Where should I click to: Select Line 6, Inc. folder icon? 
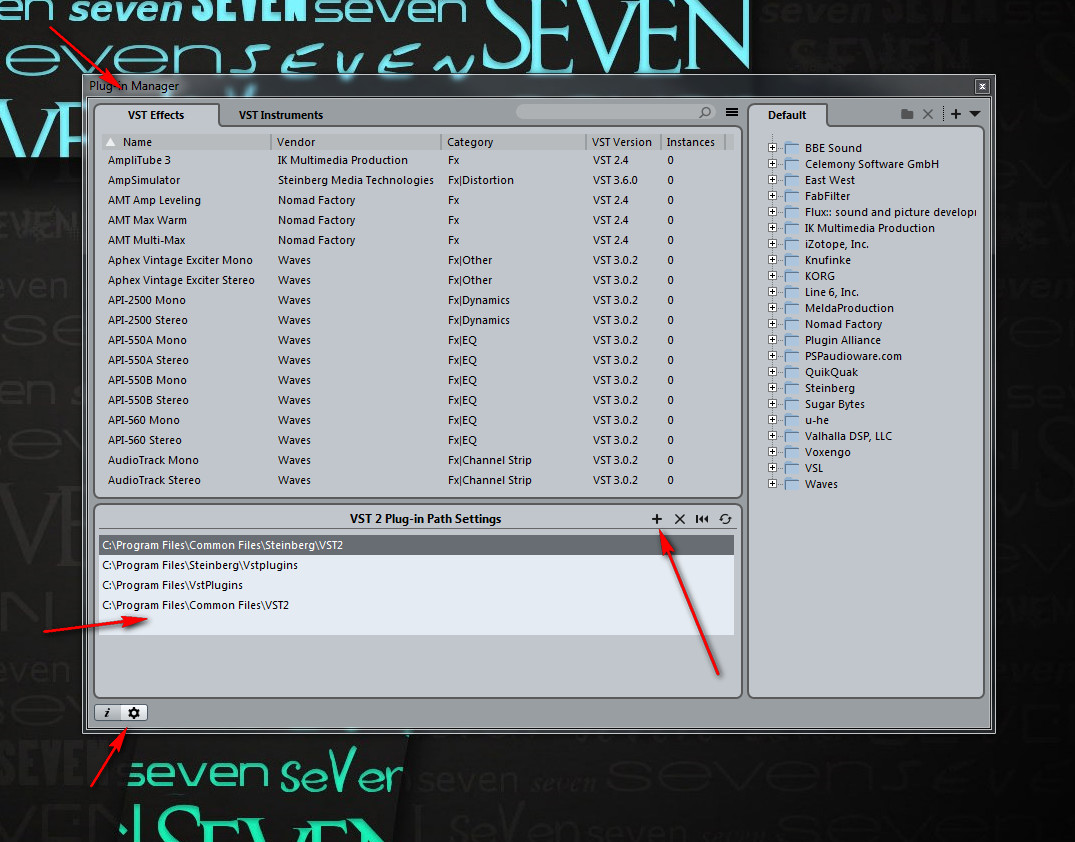point(792,292)
